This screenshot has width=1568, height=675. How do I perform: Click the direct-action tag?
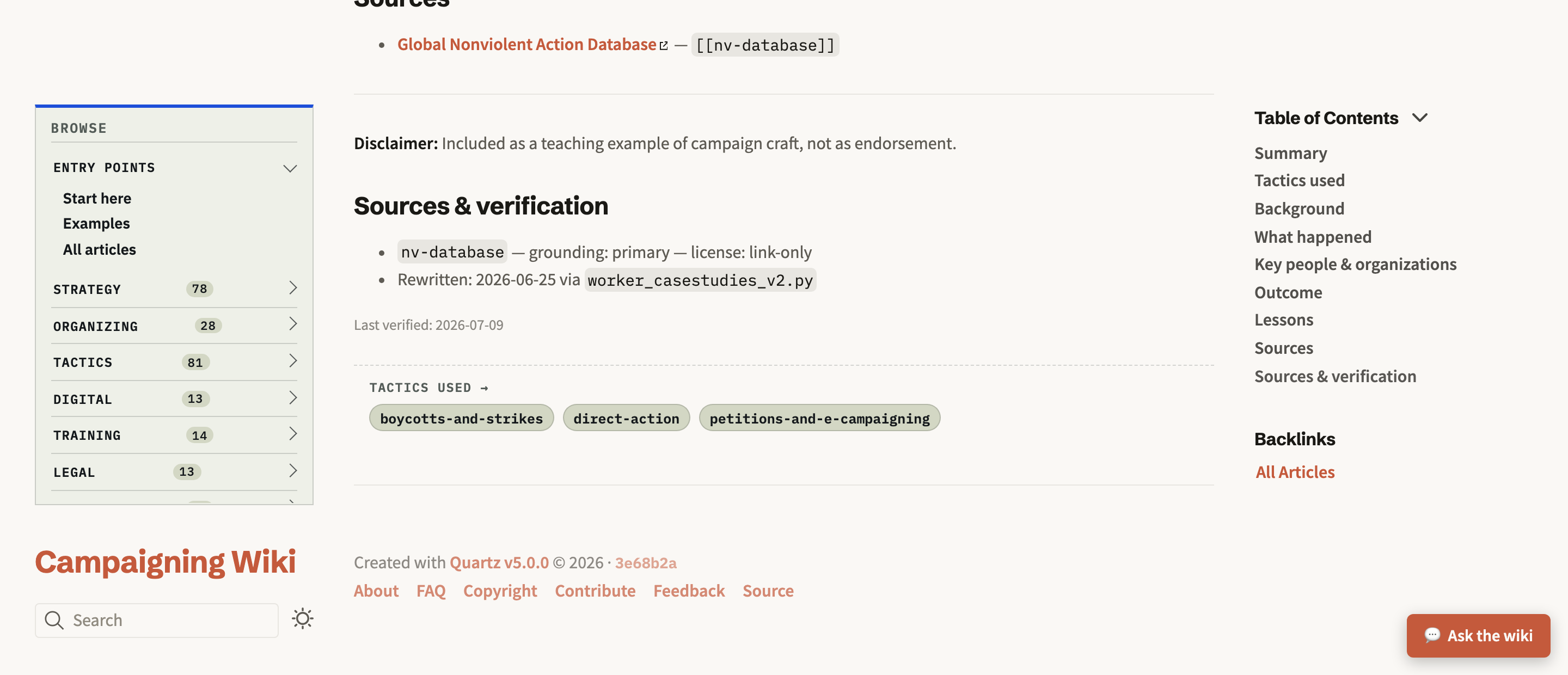(x=626, y=418)
